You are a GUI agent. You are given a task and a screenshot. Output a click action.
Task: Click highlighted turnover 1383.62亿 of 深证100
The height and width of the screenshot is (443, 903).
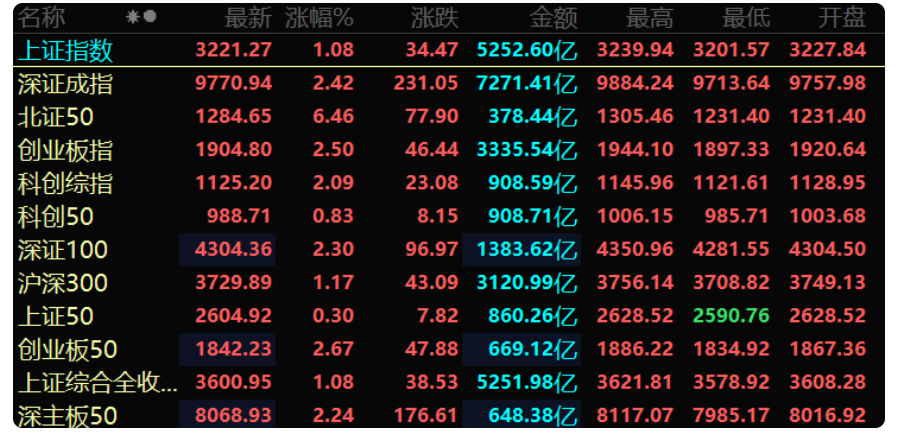[527, 249]
